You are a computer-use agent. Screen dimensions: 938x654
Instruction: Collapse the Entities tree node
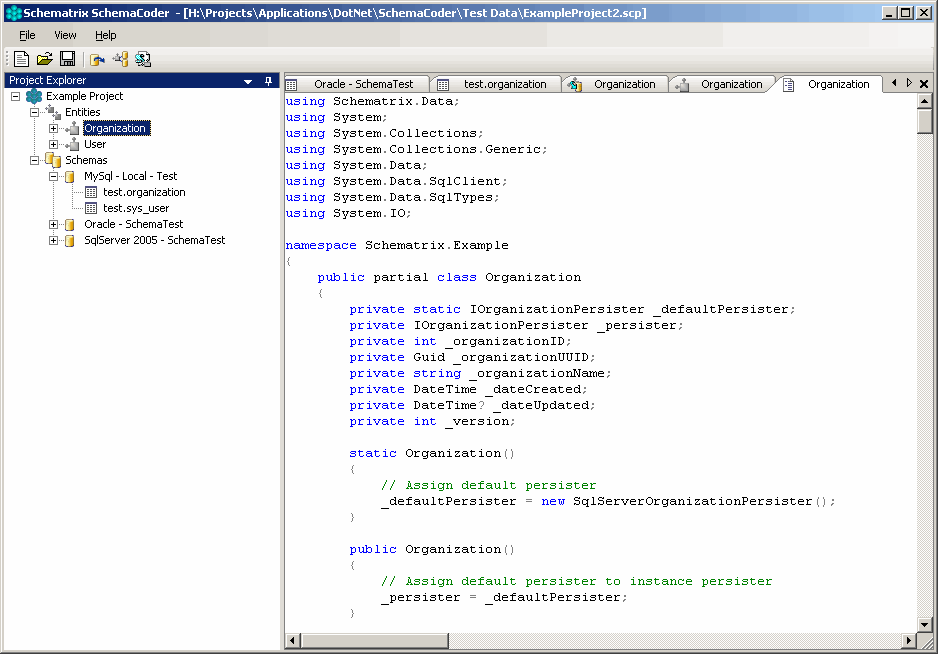[x=35, y=112]
